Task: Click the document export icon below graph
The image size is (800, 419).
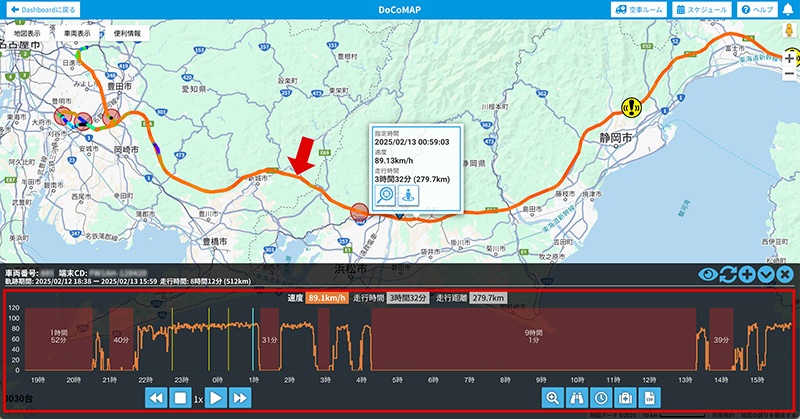Action: click(649, 398)
